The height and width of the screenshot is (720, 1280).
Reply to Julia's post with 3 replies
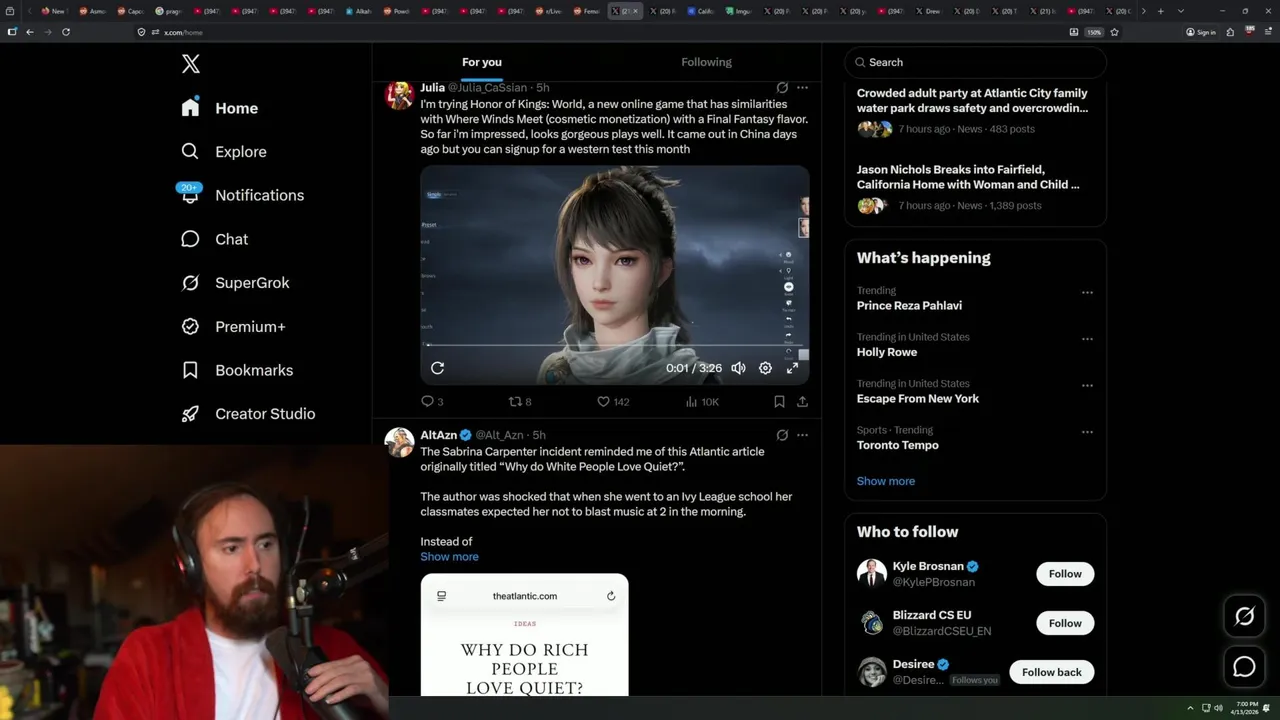432,402
